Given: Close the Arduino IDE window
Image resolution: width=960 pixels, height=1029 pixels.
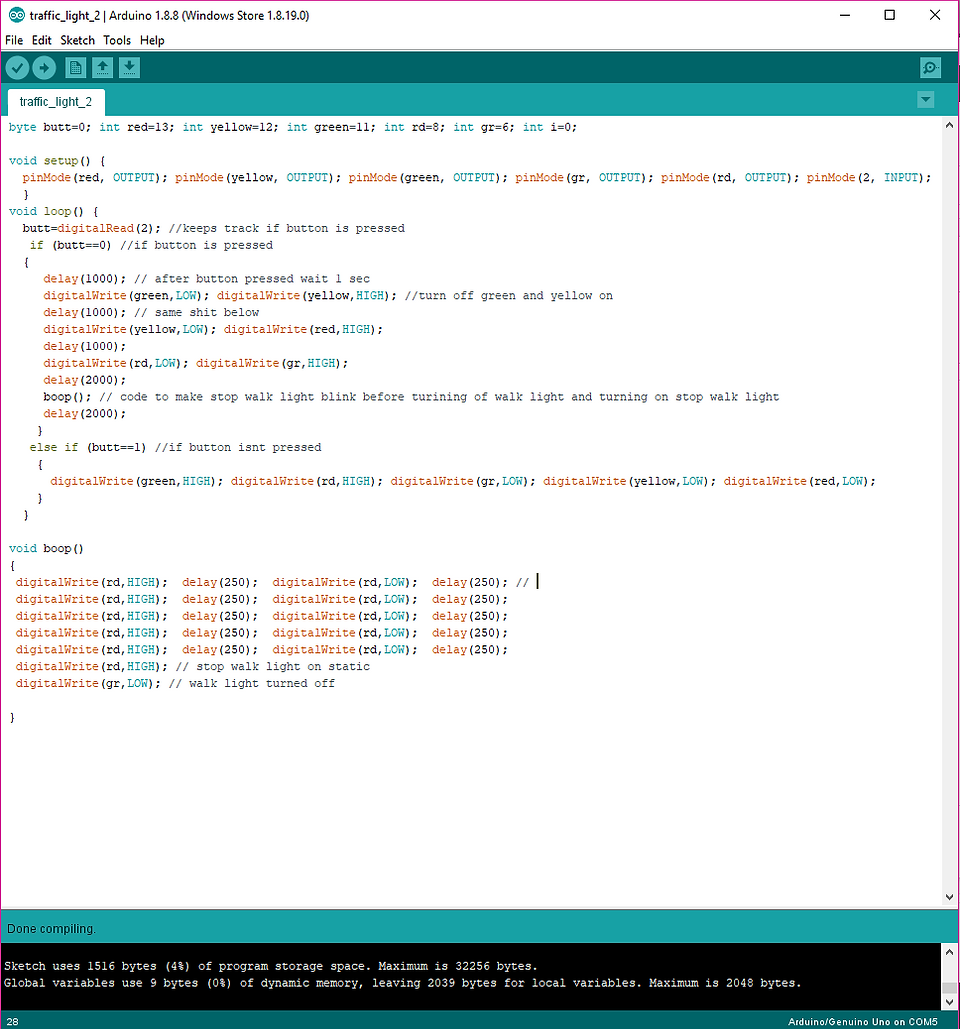Looking at the screenshot, I should 935,15.
